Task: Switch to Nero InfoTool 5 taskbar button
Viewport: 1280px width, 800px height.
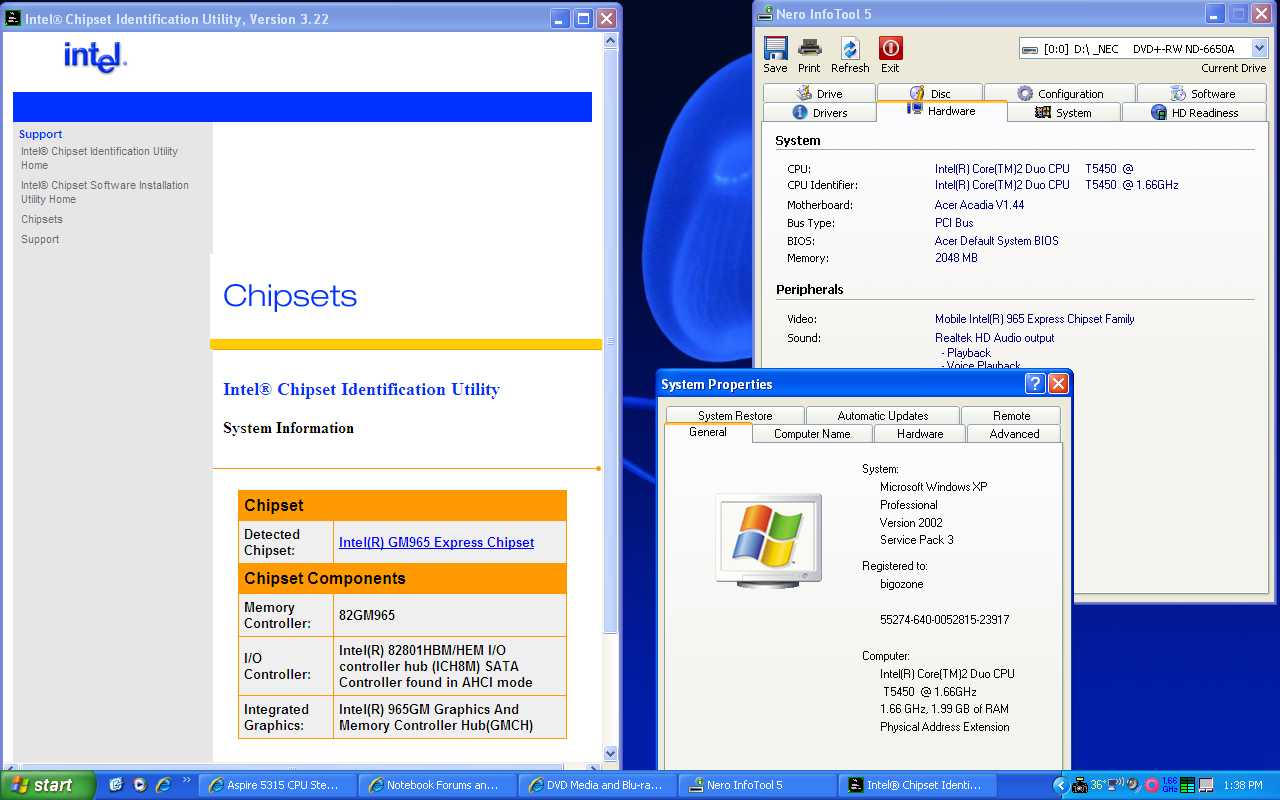Action: click(758, 785)
